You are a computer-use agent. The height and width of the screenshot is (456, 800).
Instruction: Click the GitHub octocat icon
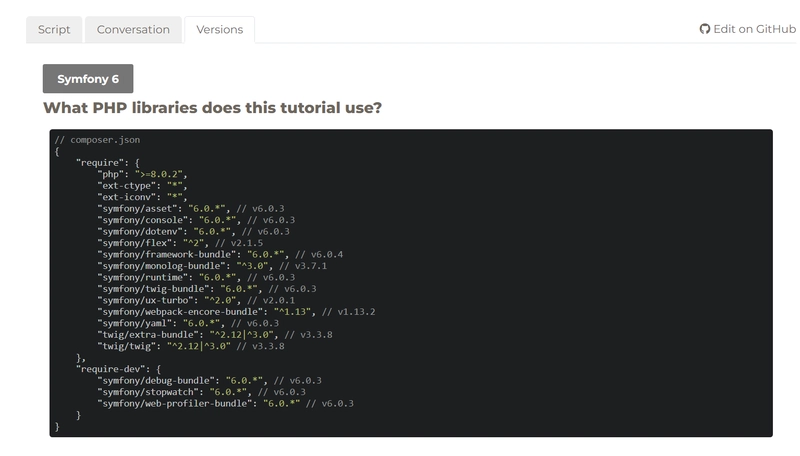coord(705,29)
